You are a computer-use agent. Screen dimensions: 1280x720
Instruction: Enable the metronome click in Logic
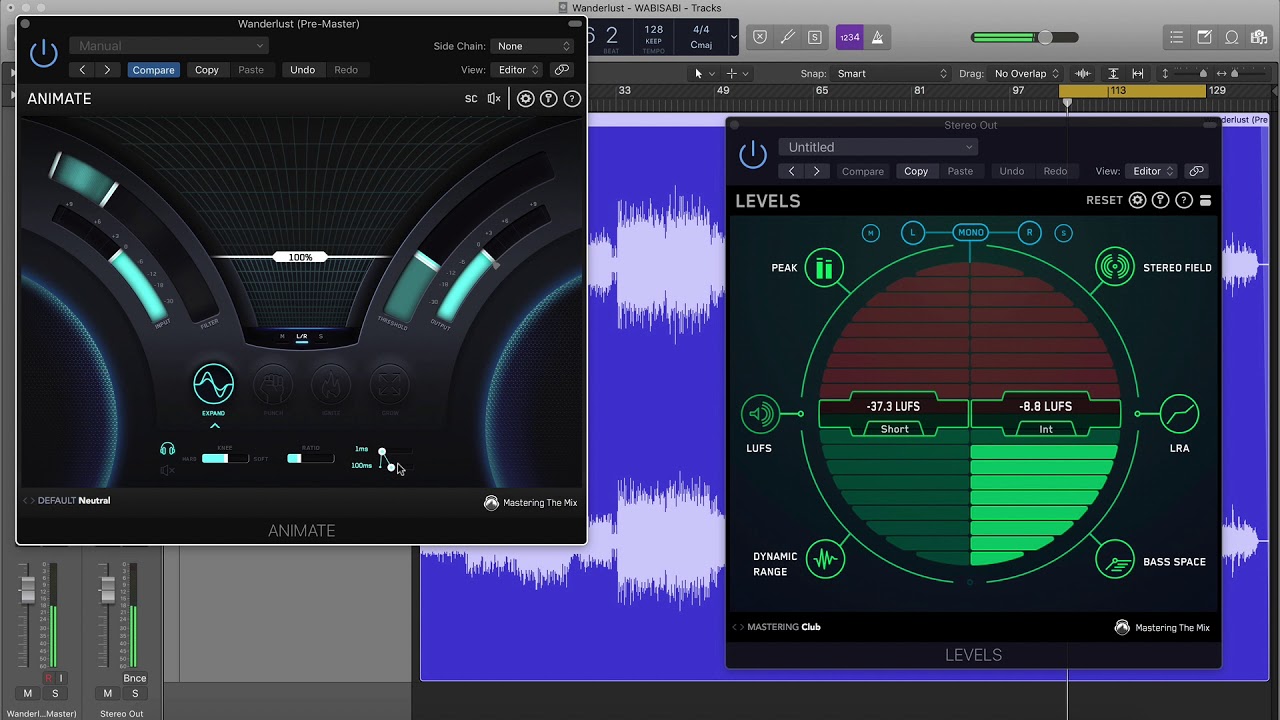[x=877, y=37]
